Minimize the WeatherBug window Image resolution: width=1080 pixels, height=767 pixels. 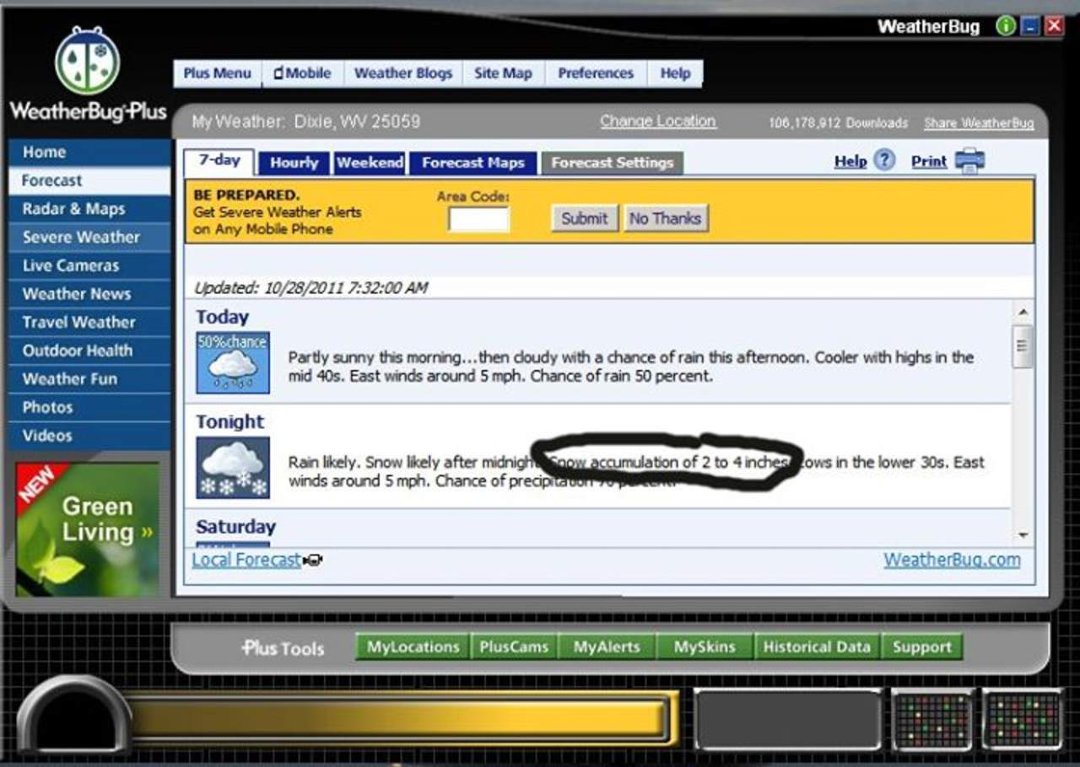click(x=1030, y=26)
